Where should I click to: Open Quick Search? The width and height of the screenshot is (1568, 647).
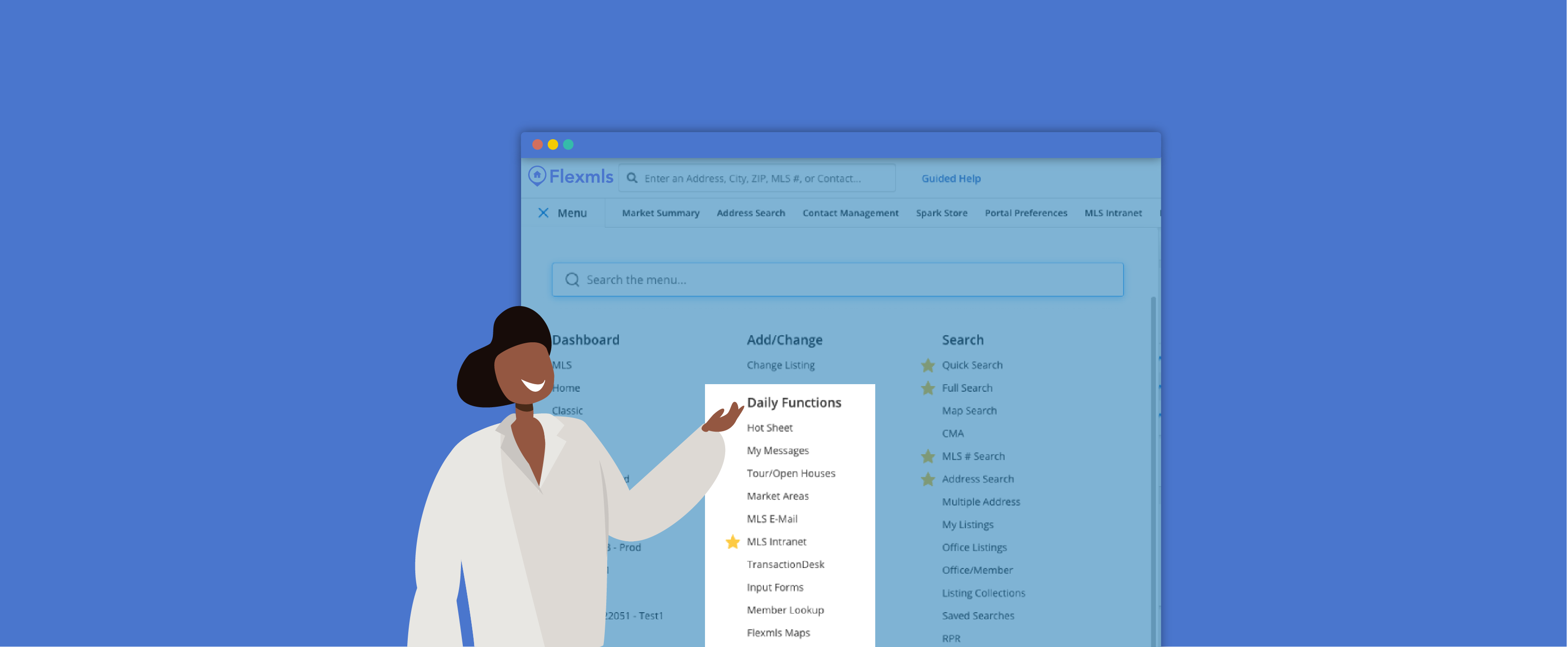pos(972,364)
